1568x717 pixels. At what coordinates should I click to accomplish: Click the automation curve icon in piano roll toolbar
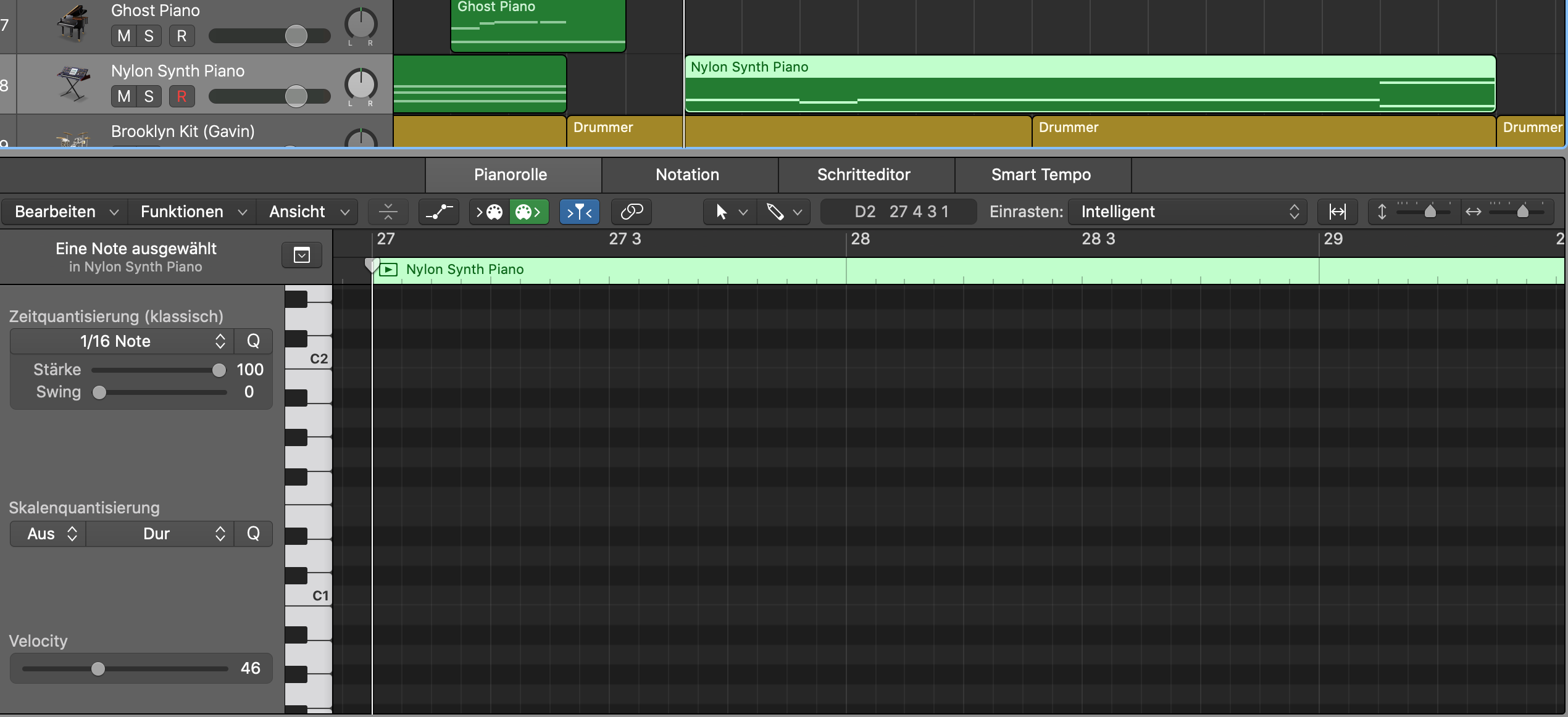pyautogui.click(x=439, y=212)
